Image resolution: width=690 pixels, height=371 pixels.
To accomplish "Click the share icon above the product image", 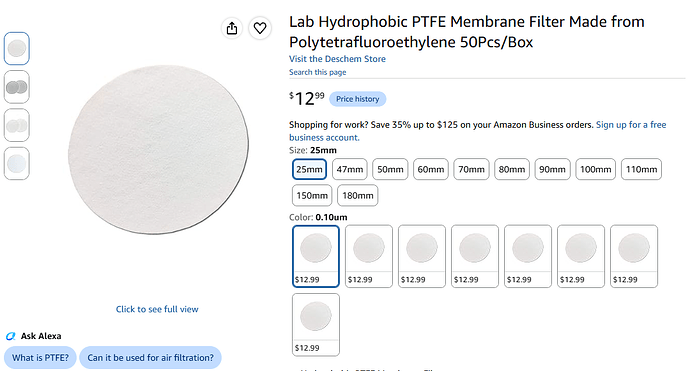I will [232, 28].
